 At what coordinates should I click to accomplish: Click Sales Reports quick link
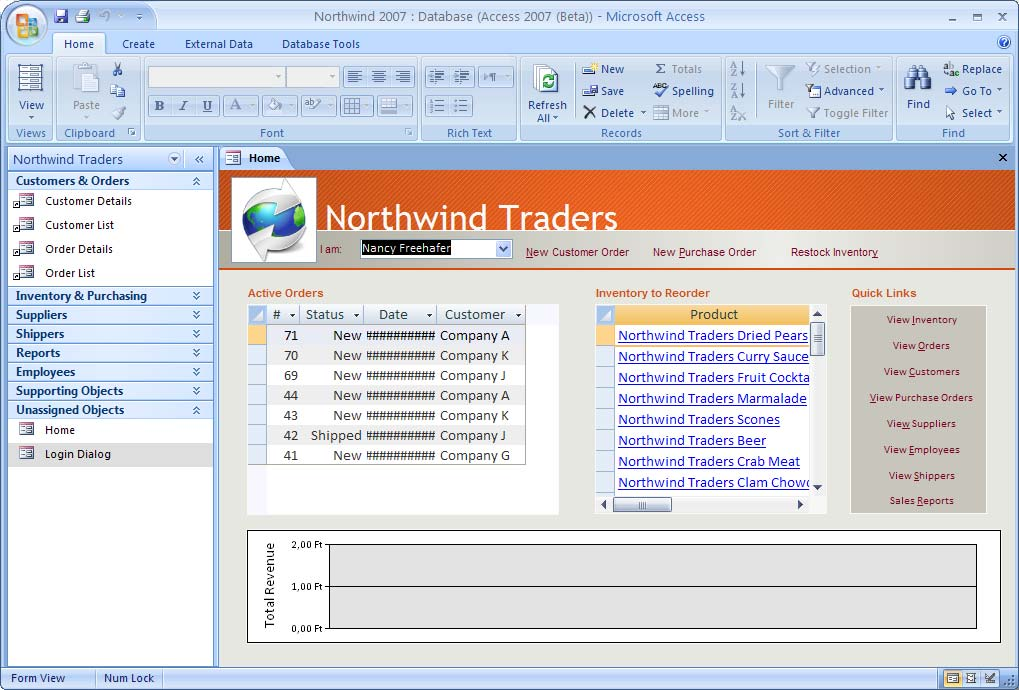(x=922, y=501)
